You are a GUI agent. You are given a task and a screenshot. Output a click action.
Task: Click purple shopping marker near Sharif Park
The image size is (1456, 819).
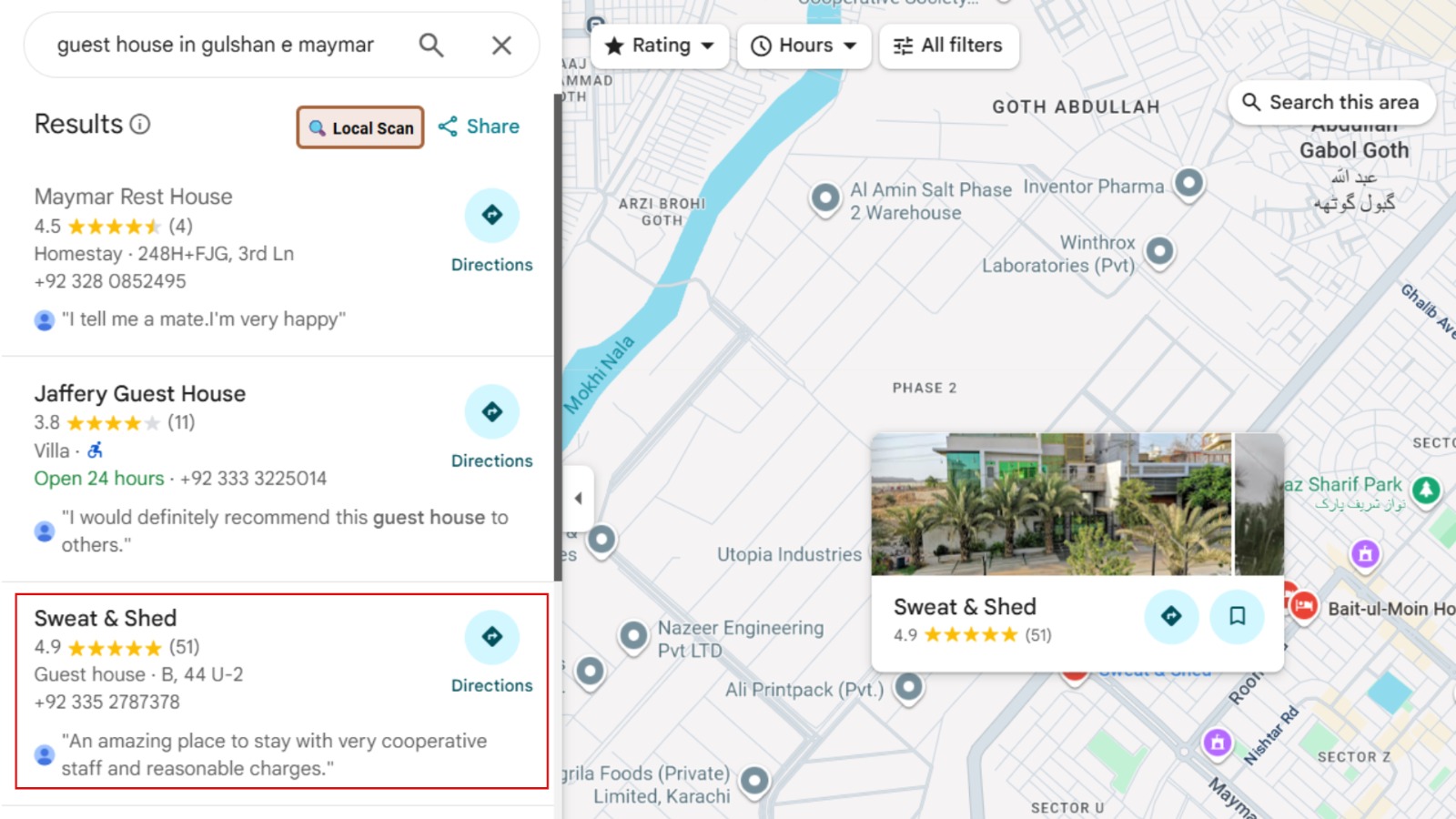(x=1365, y=553)
